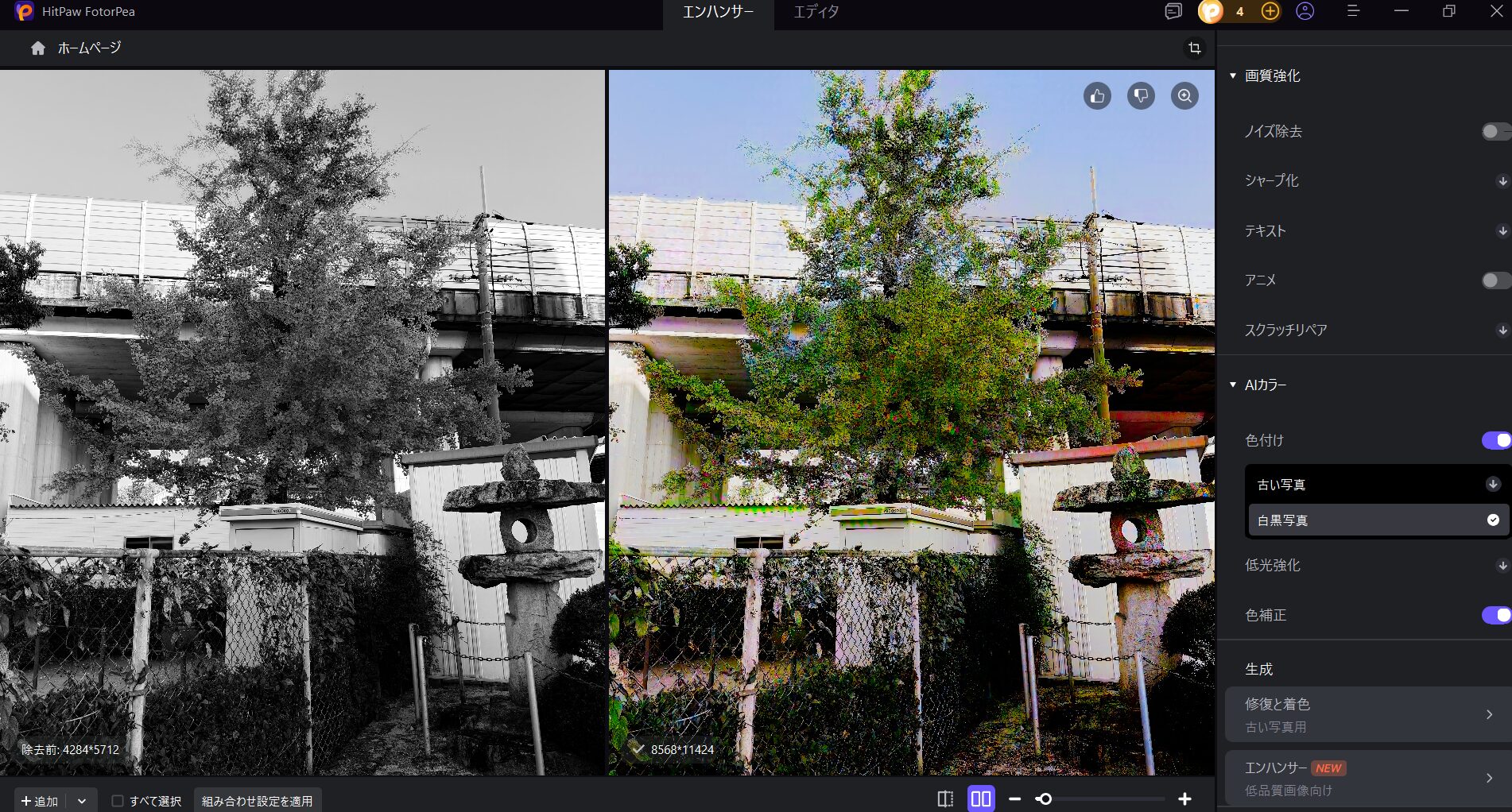Disable the 色付け toggle
Screen dimensions: 1512x812
click(1495, 440)
